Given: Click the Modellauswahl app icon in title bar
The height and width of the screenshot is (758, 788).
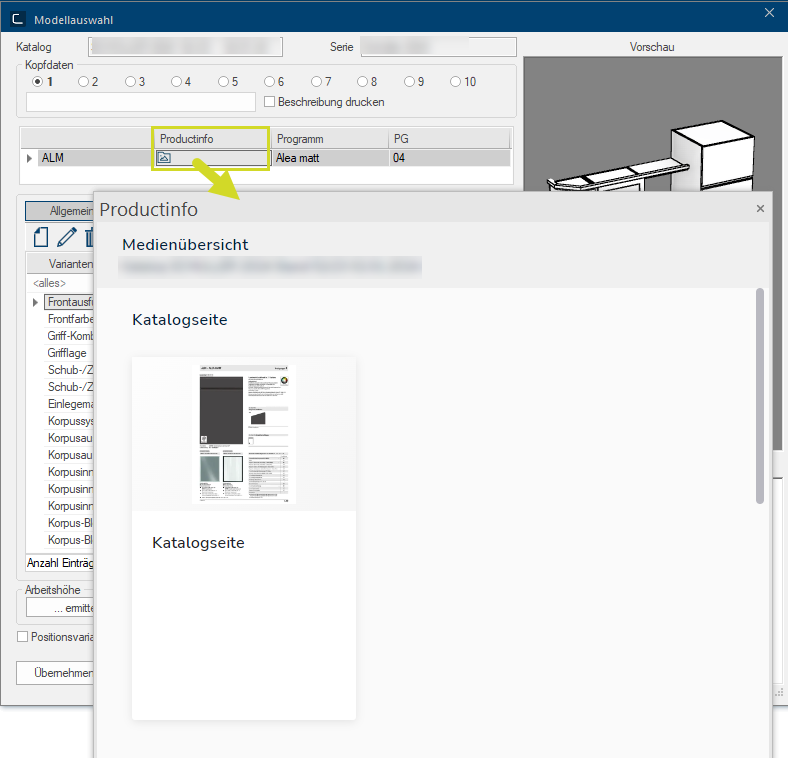Looking at the screenshot, I should point(17,19).
